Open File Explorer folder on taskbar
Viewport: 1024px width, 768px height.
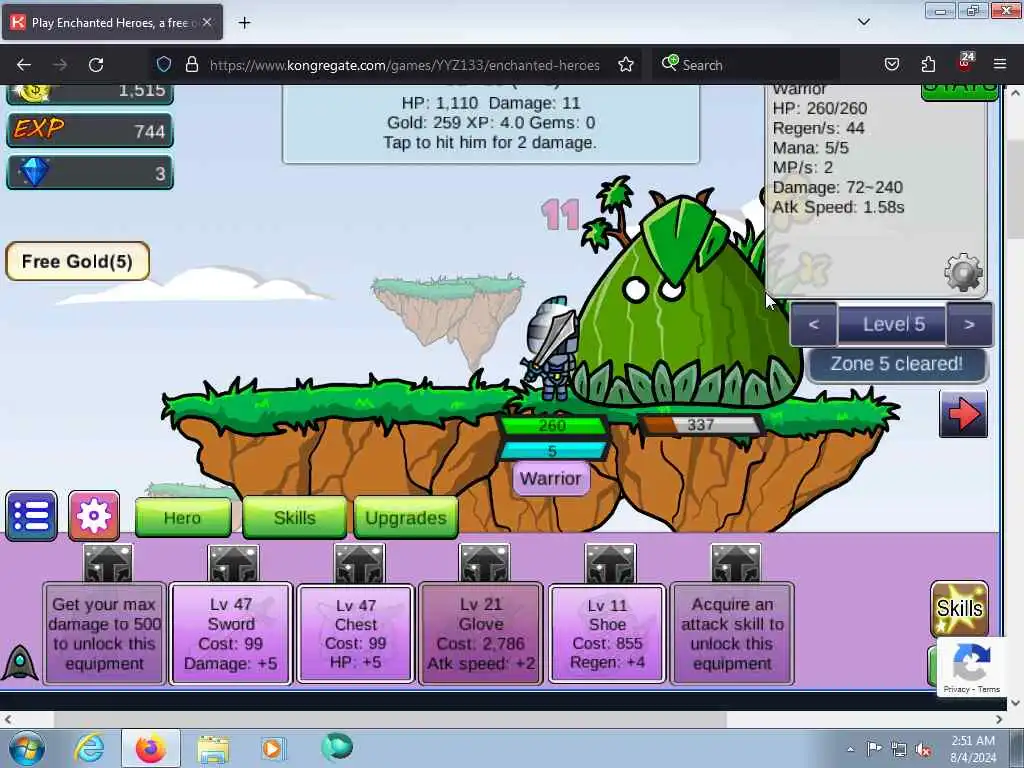pyautogui.click(x=213, y=750)
